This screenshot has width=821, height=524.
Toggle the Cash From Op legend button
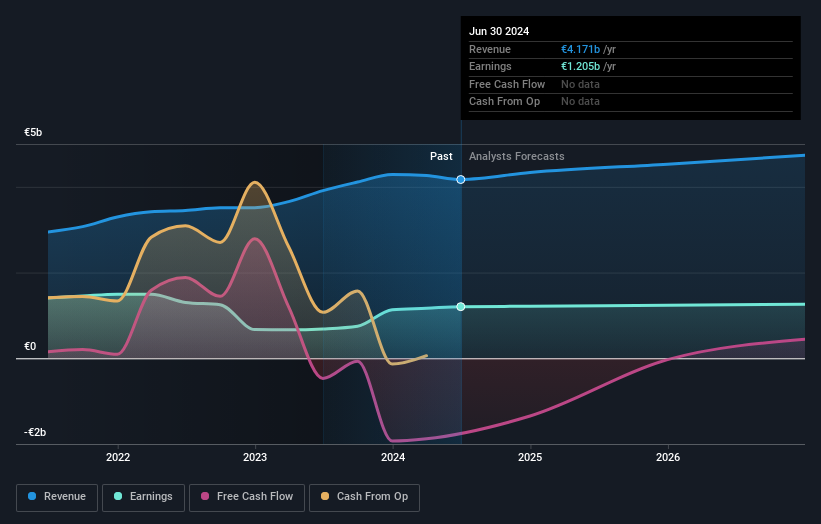point(364,497)
